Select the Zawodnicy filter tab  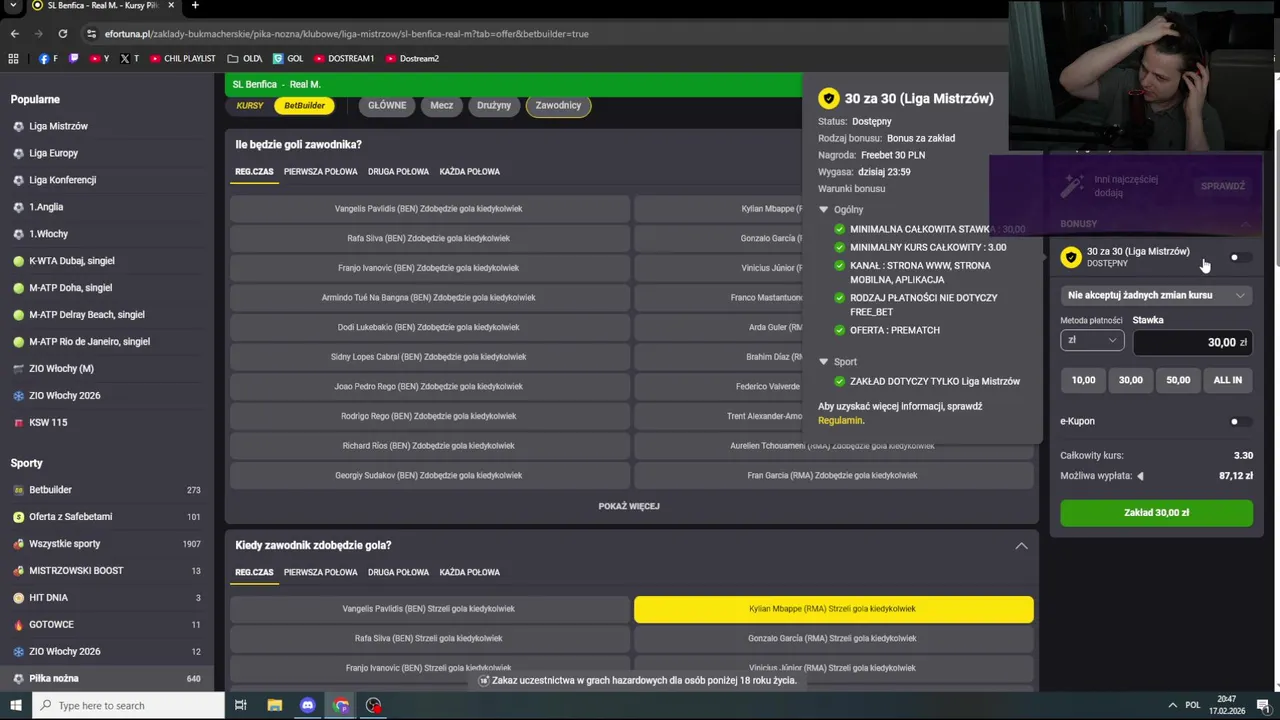[558, 105]
